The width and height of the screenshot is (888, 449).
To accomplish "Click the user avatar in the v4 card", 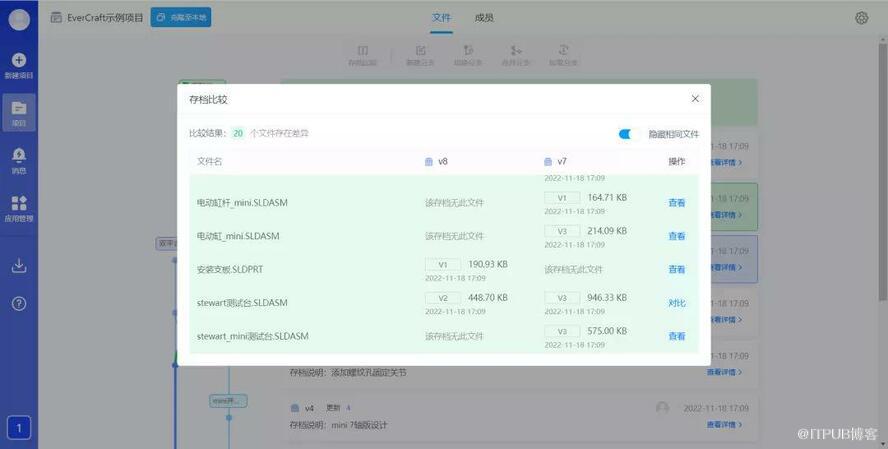I will pyautogui.click(x=662, y=408).
